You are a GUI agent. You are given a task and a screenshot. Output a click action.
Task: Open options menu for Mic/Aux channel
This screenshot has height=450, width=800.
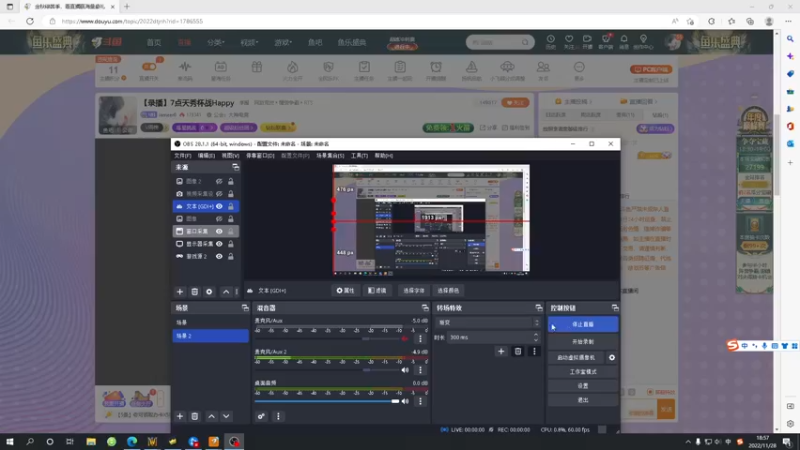coord(420,339)
